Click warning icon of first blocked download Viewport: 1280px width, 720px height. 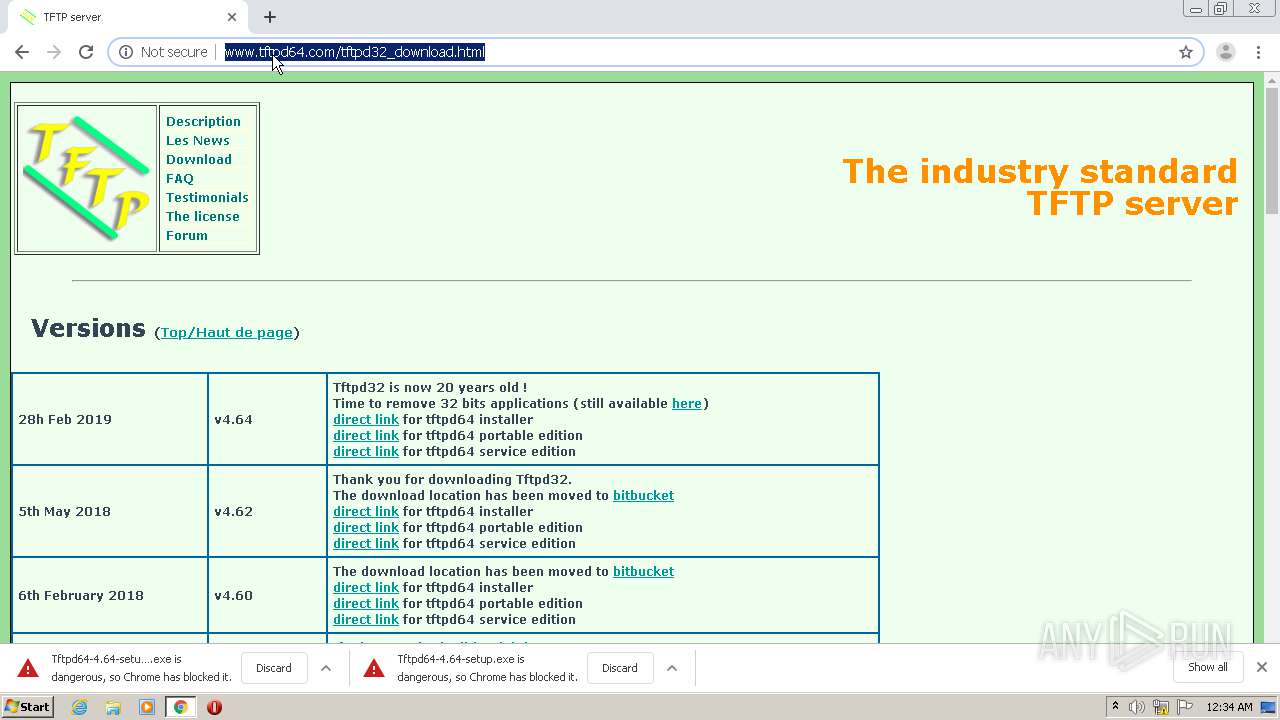click(28, 668)
